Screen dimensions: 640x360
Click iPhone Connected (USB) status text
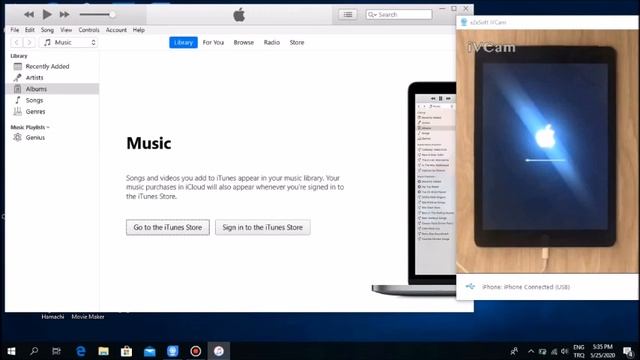click(526, 287)
